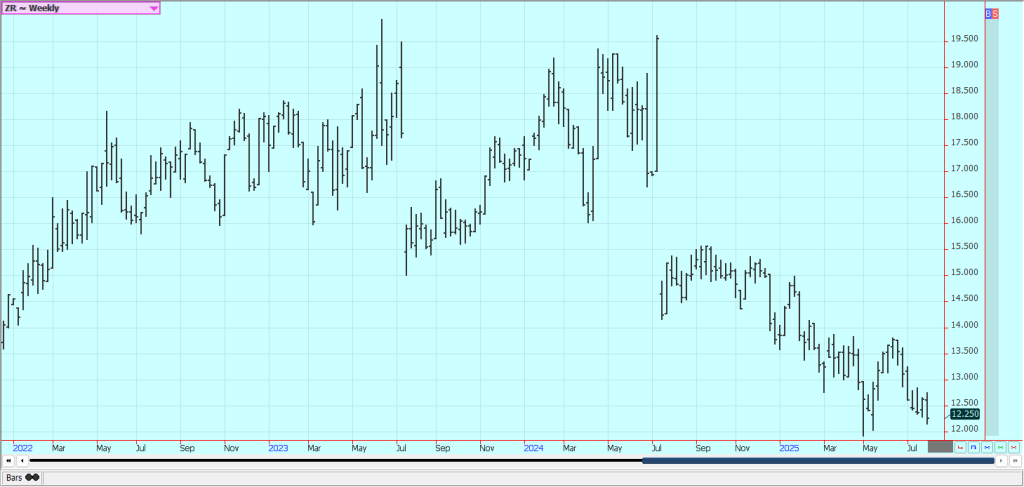
Task: Click the 15.500 price axis label
Action: coord(965,247)
